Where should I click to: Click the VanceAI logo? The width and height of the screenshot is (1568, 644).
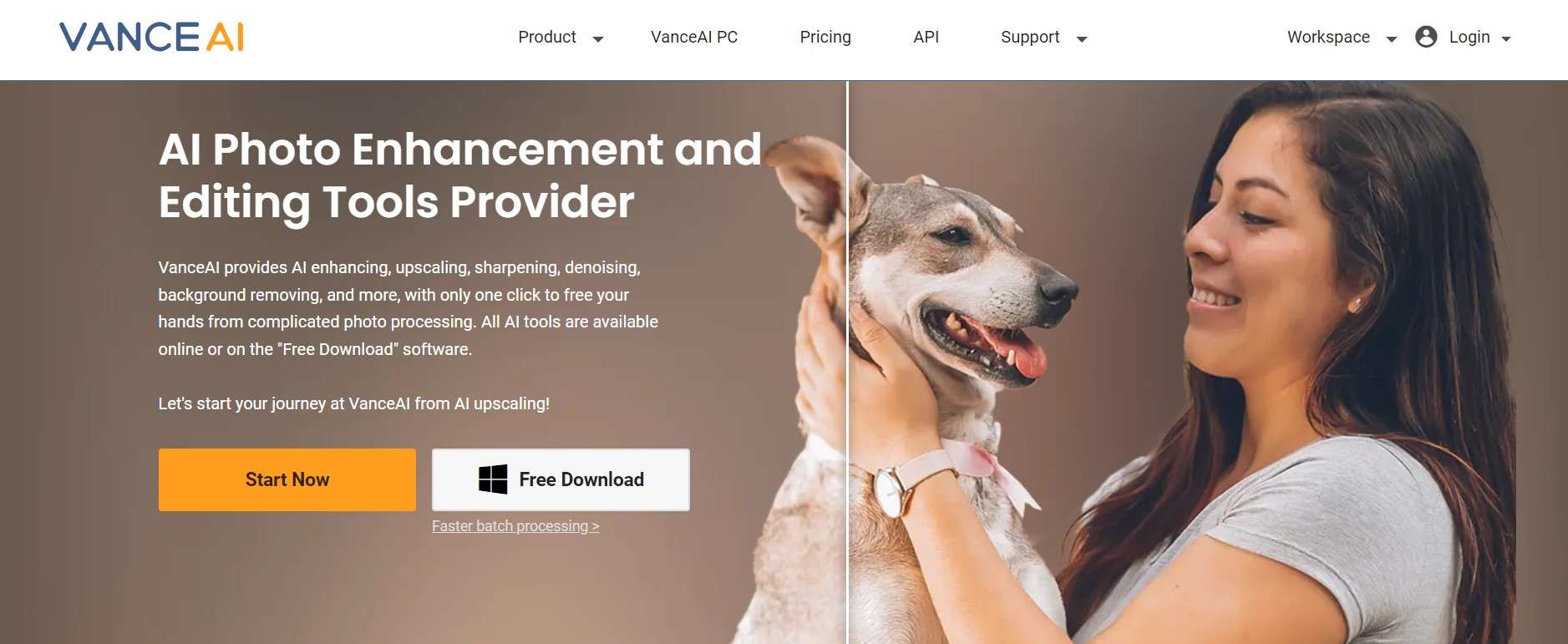[x=151, y=37]
